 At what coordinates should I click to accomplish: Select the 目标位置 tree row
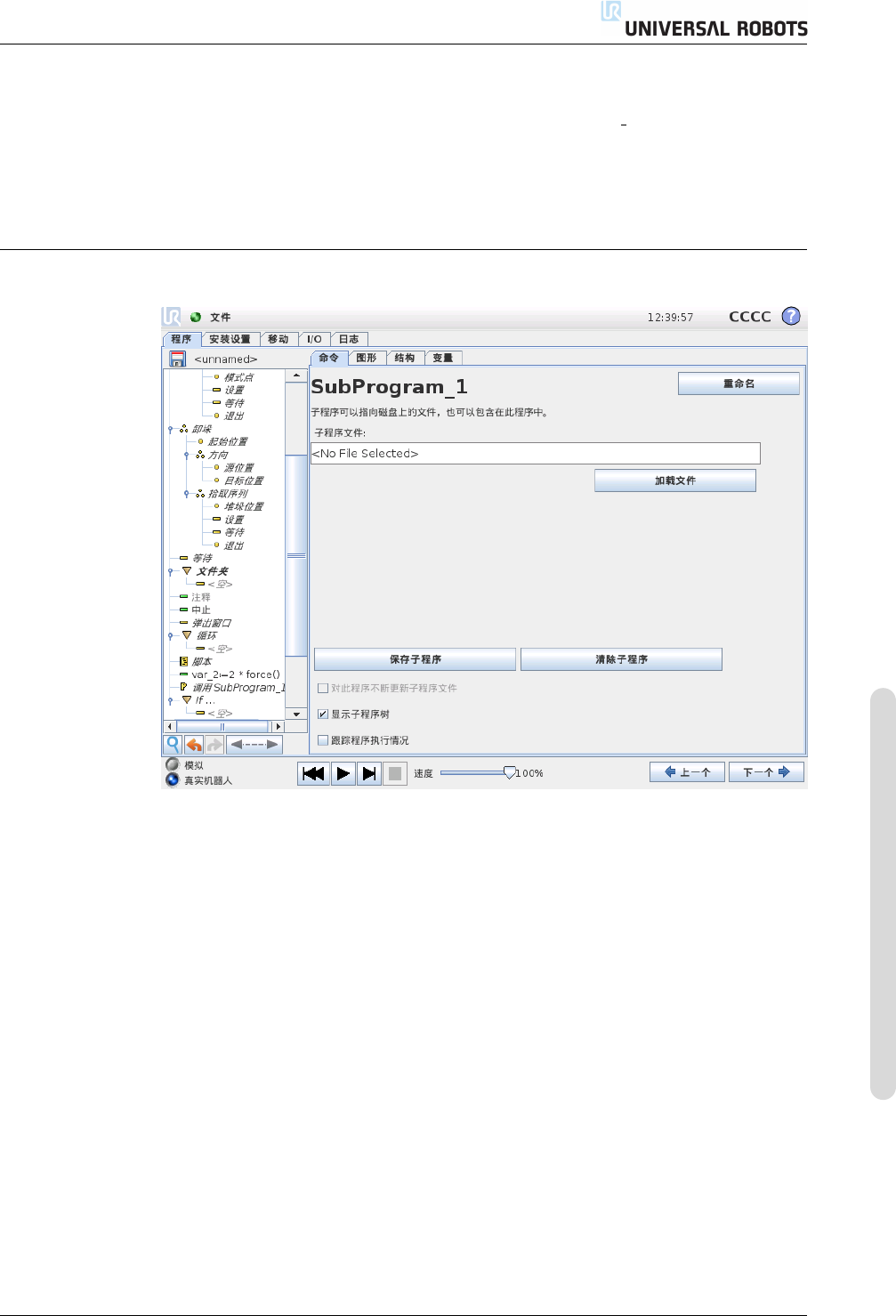[238, 480]
